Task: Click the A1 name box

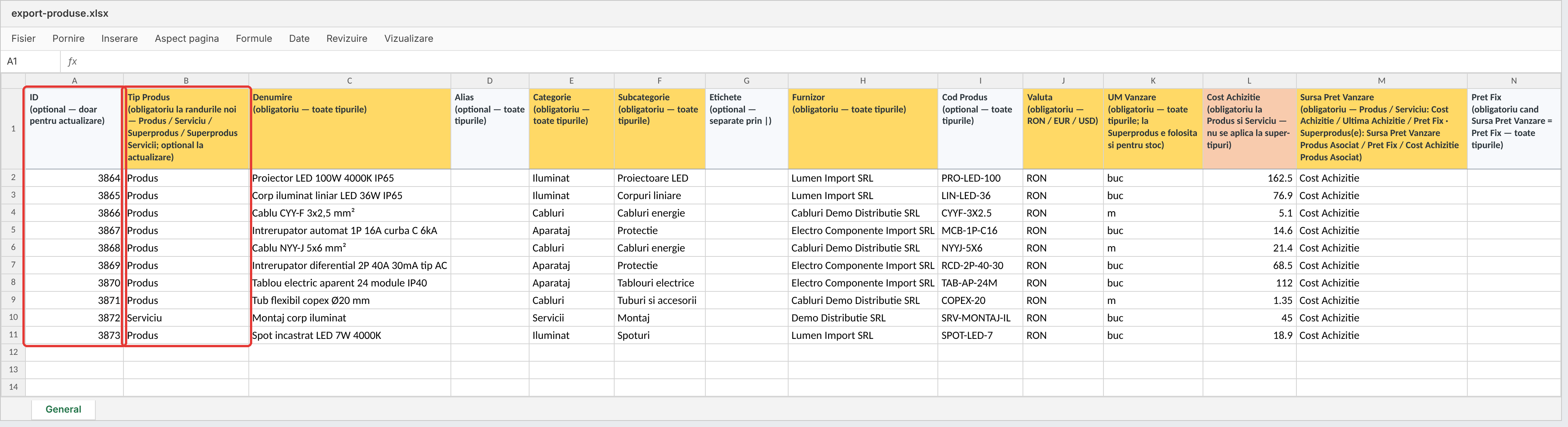Action: [30, 62]
